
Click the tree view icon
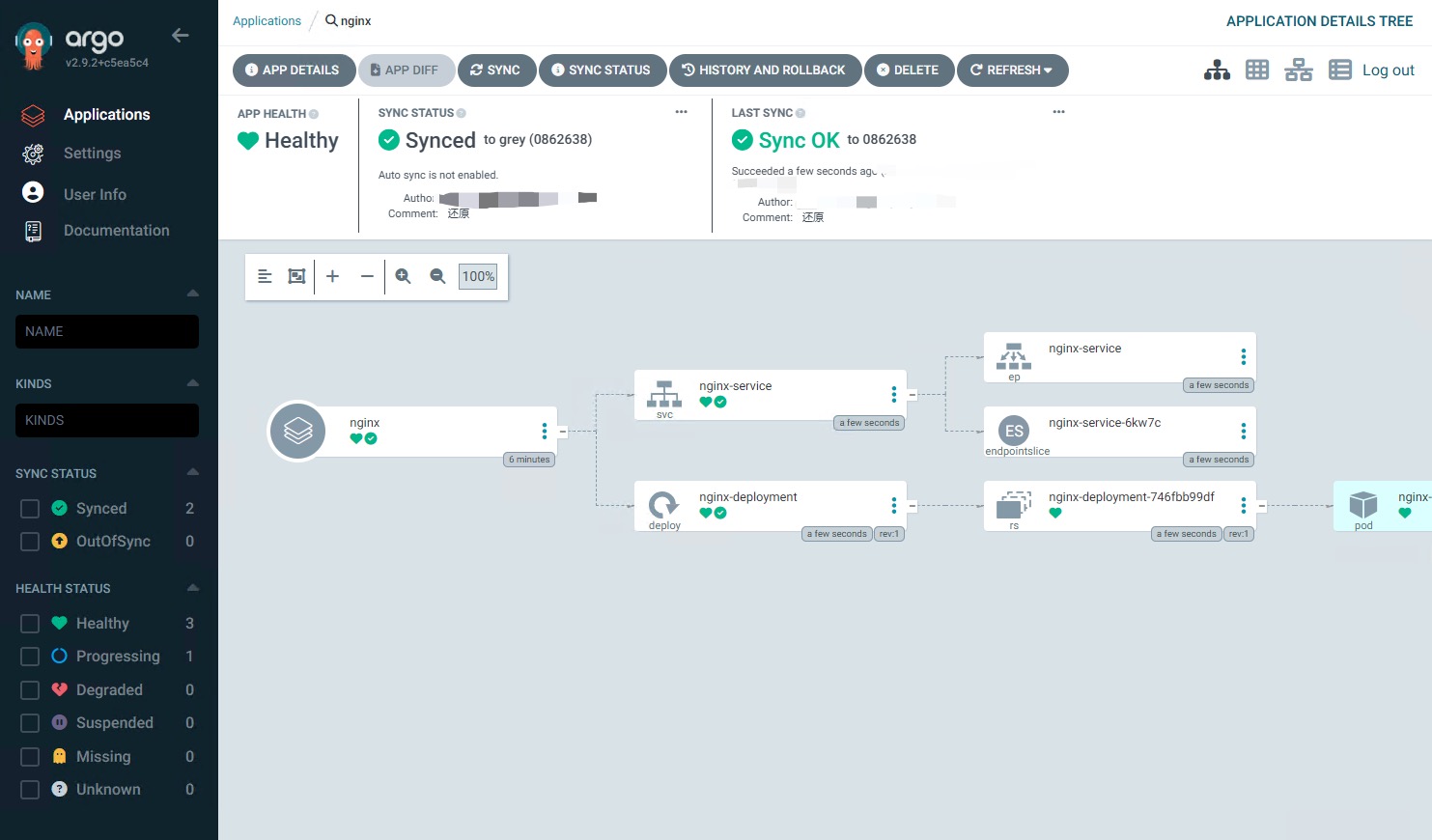click(x=1217, y=70)
